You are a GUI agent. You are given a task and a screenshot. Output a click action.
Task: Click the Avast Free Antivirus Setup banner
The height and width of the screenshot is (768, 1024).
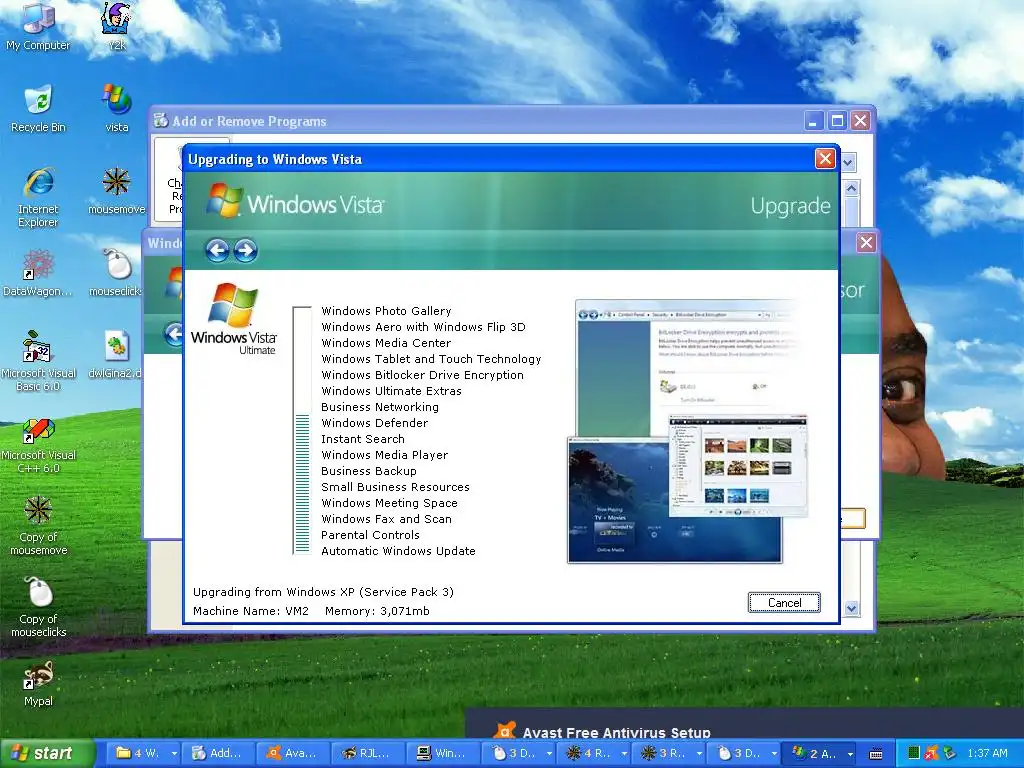point(744,724)
